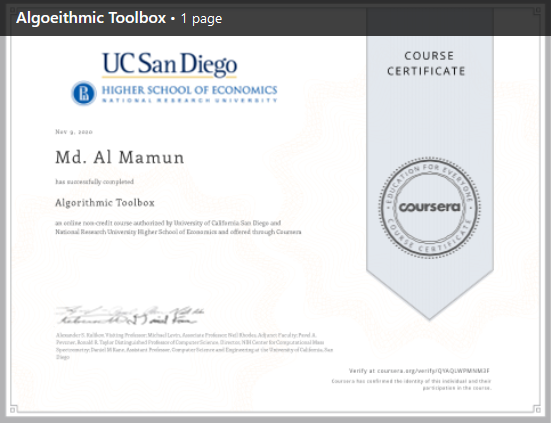Click the name 'Md. Al Mamun'
This screenshot has height=423, width=551.
point(120,157)
